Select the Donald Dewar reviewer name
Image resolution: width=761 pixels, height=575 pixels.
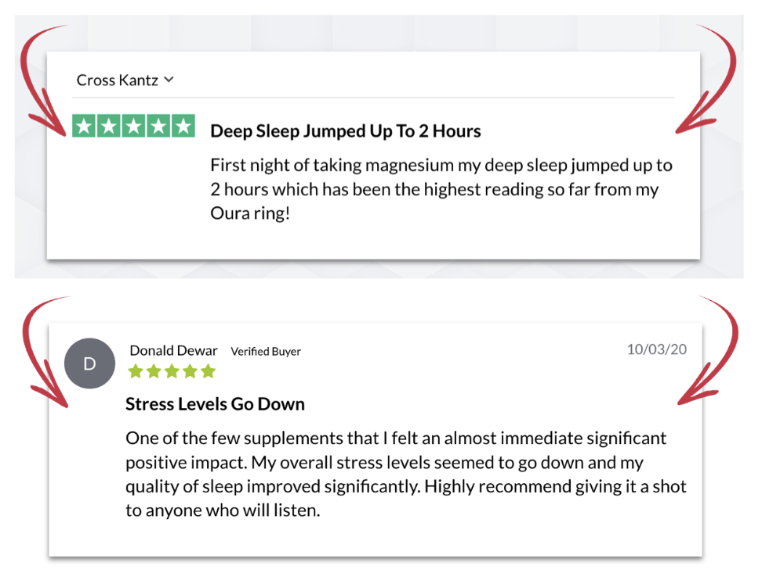click(173, 350)
